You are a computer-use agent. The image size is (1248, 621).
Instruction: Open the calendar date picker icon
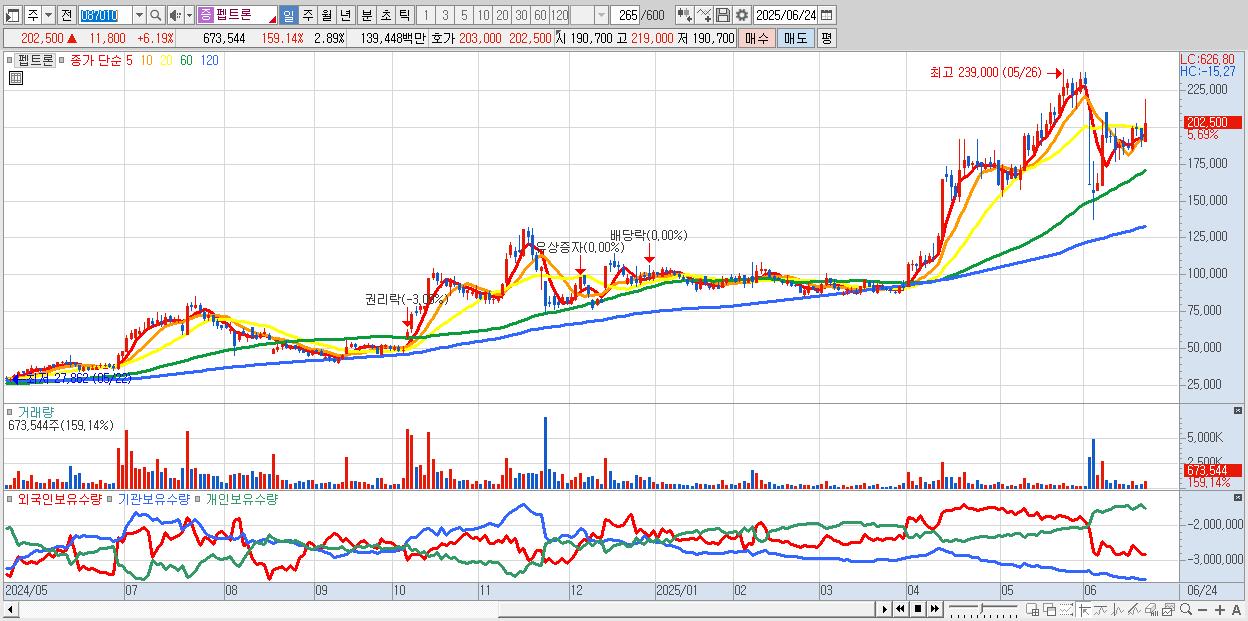[826, 15]
